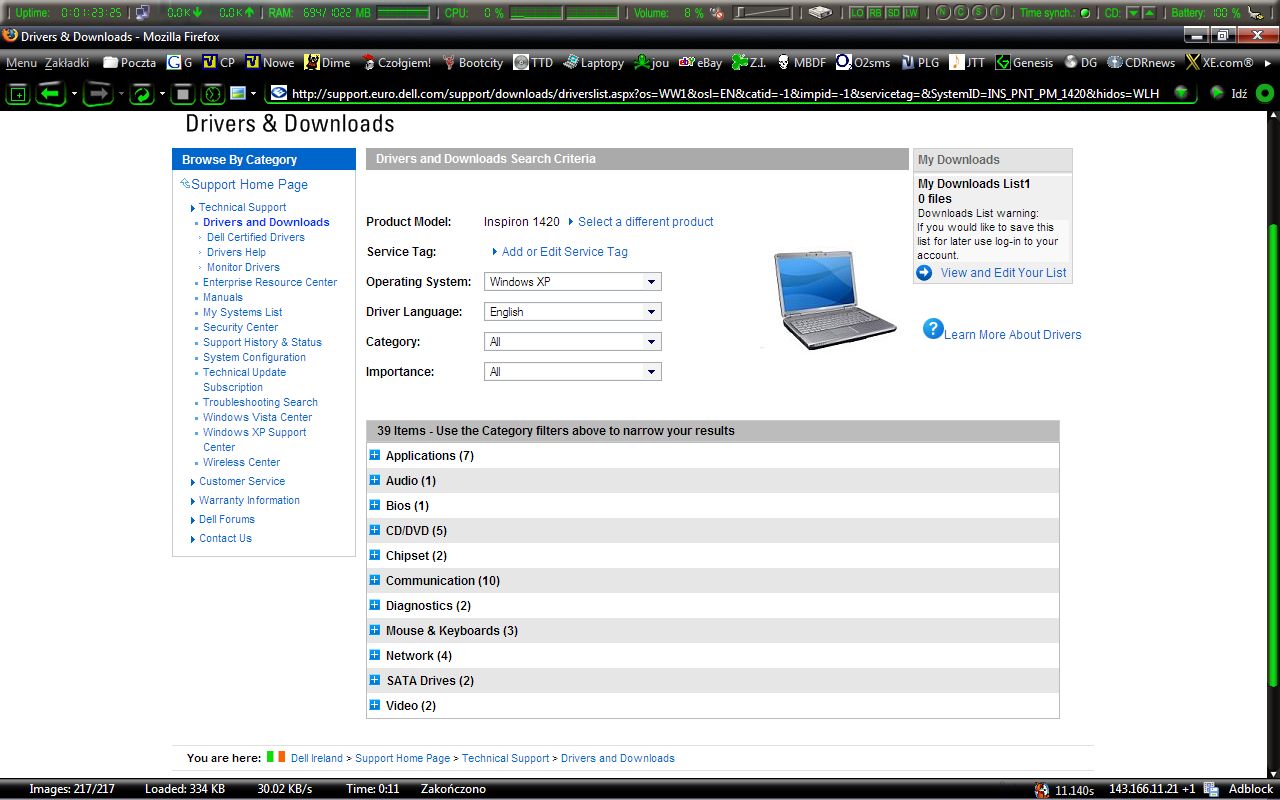This screenshot has height=800, width=1280.
Task: Open the TTD bookmark
Action: (533, 62)
